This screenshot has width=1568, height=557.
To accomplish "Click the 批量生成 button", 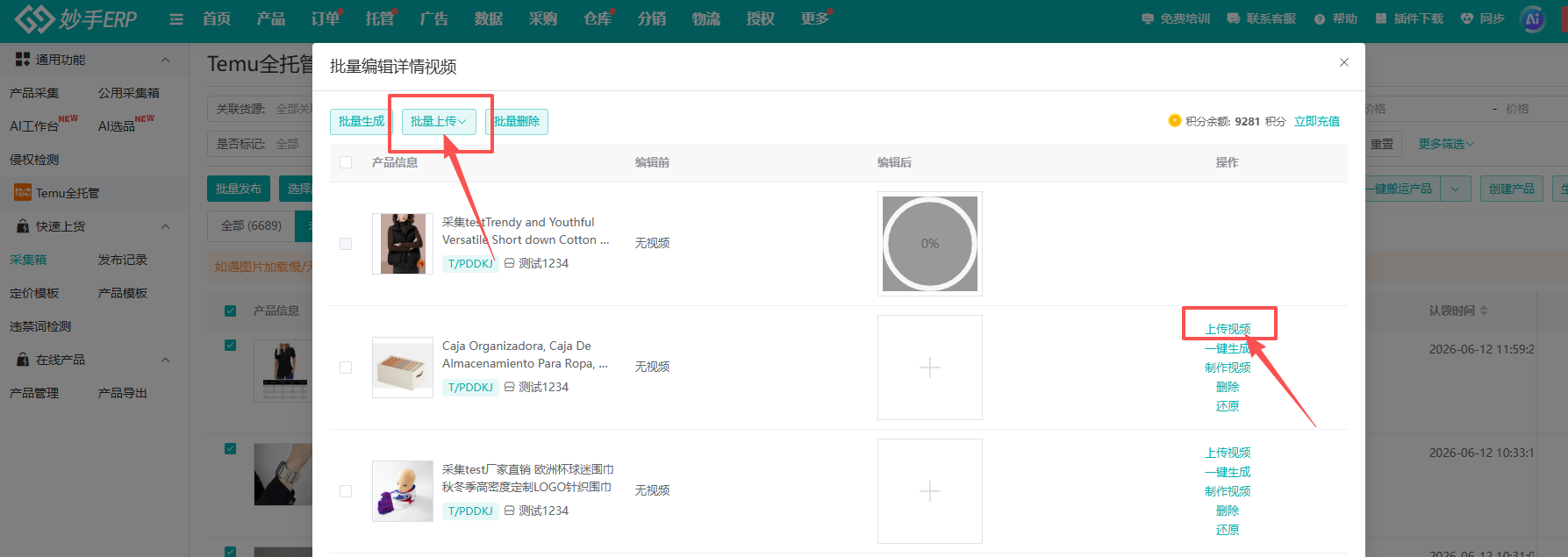I will tap(362, 121).
